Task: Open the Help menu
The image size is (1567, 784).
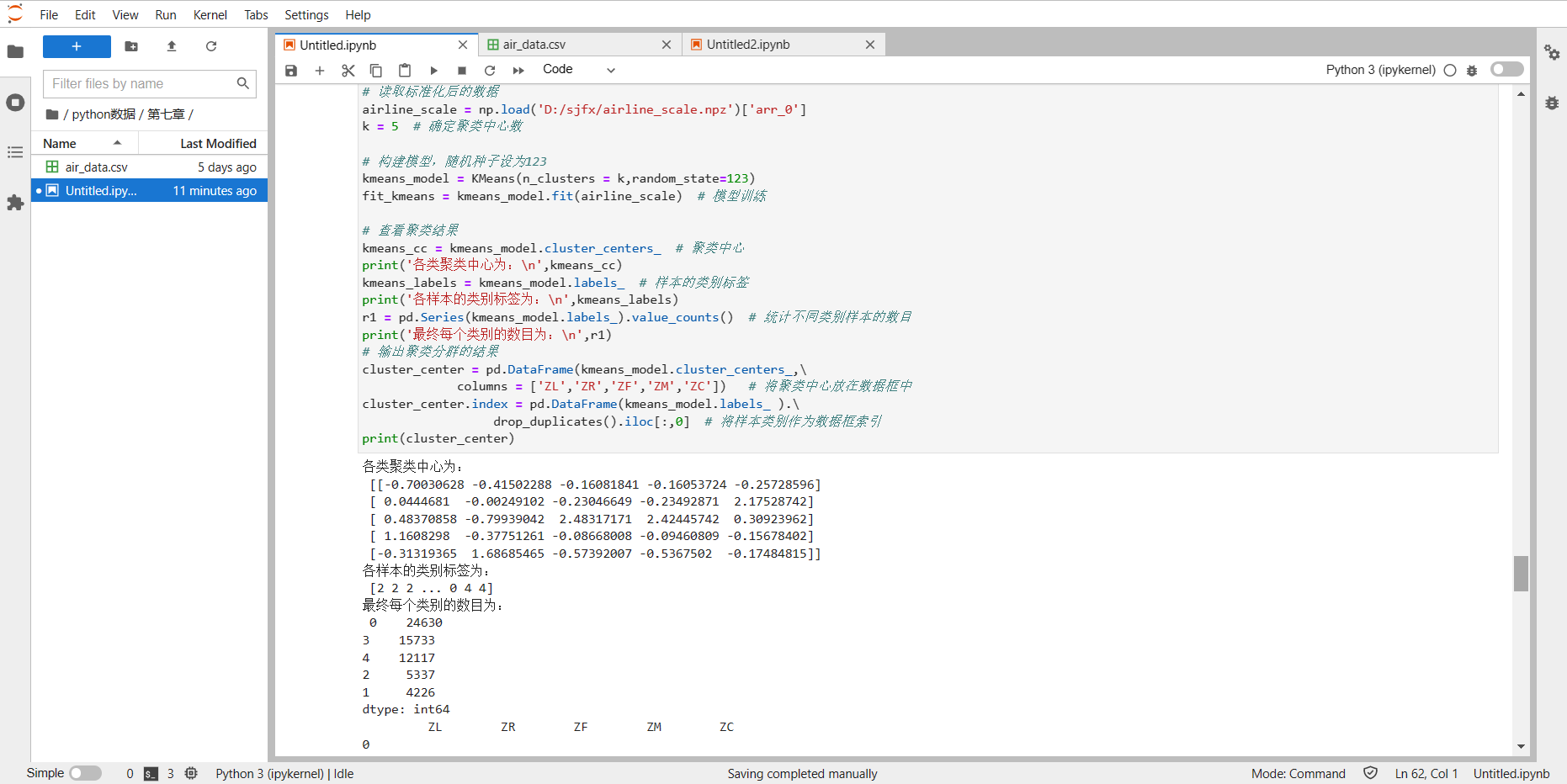Action: [x=358, y=14]
